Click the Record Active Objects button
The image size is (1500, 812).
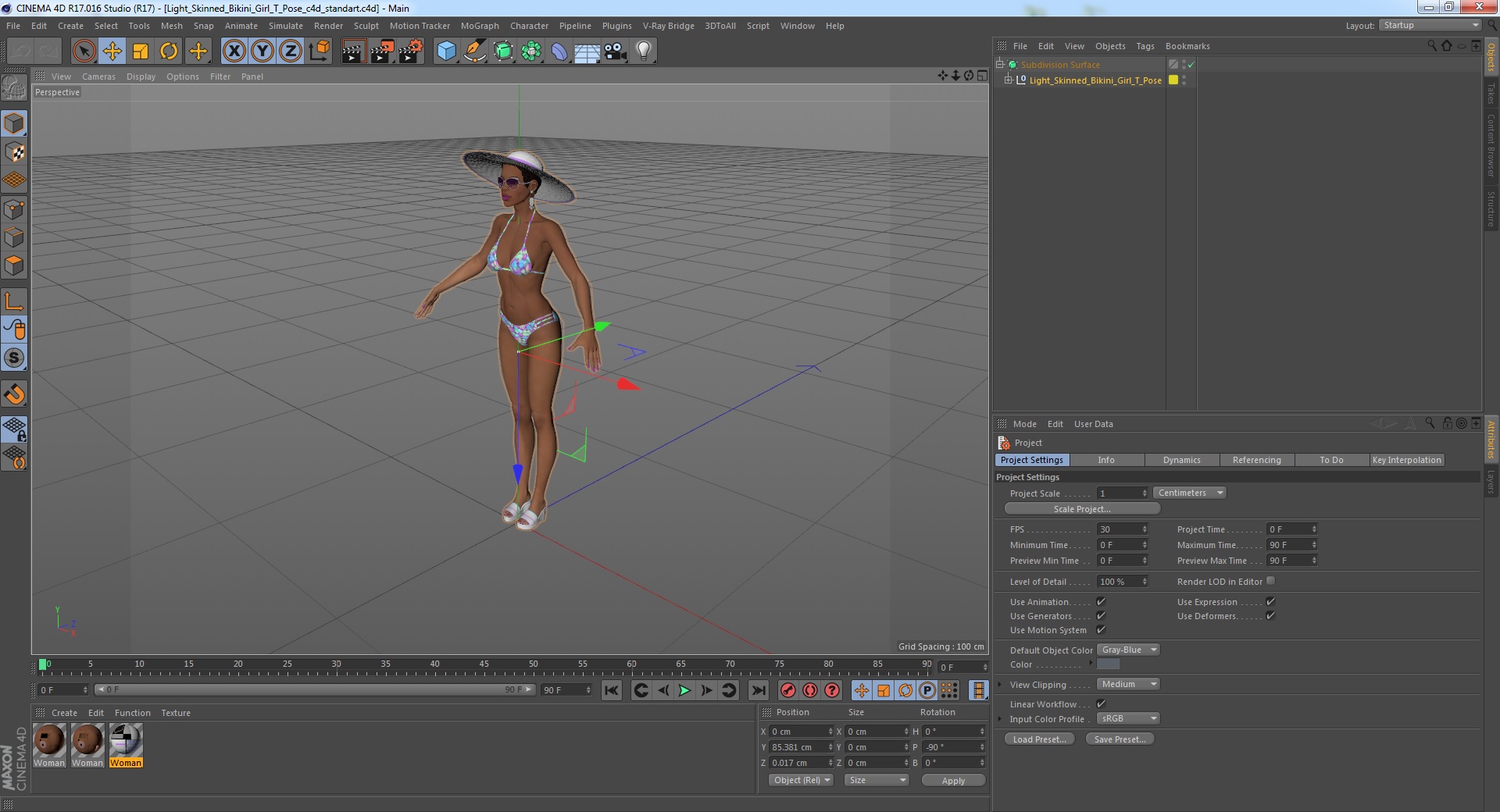tap(788, 690)
